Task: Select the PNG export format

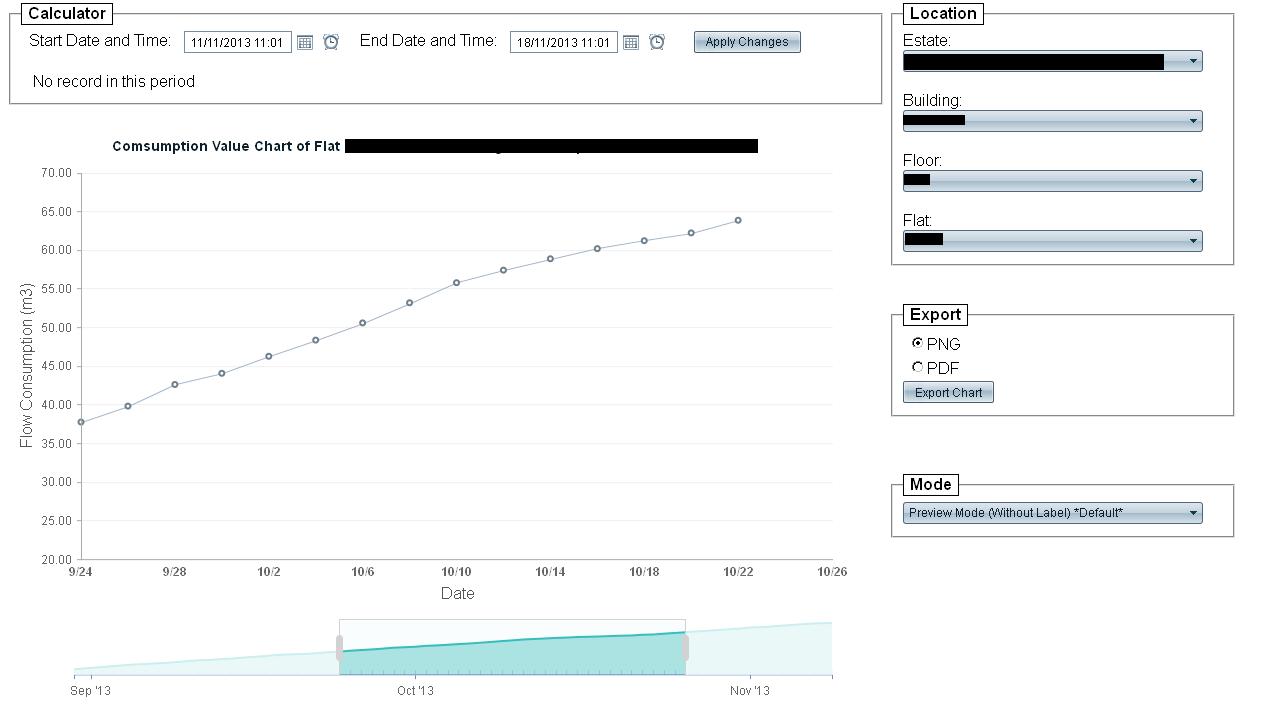Action: click(x=918, y=343)
